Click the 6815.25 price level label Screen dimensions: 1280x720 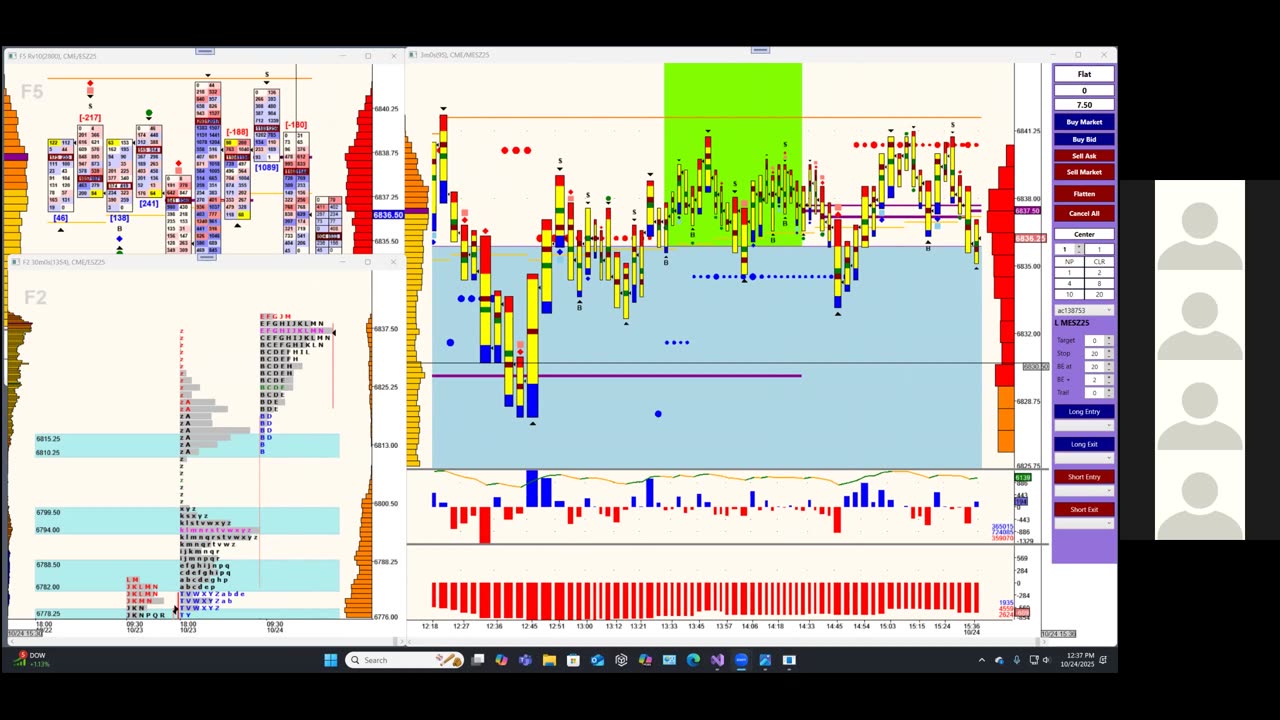tap(48, 439)
